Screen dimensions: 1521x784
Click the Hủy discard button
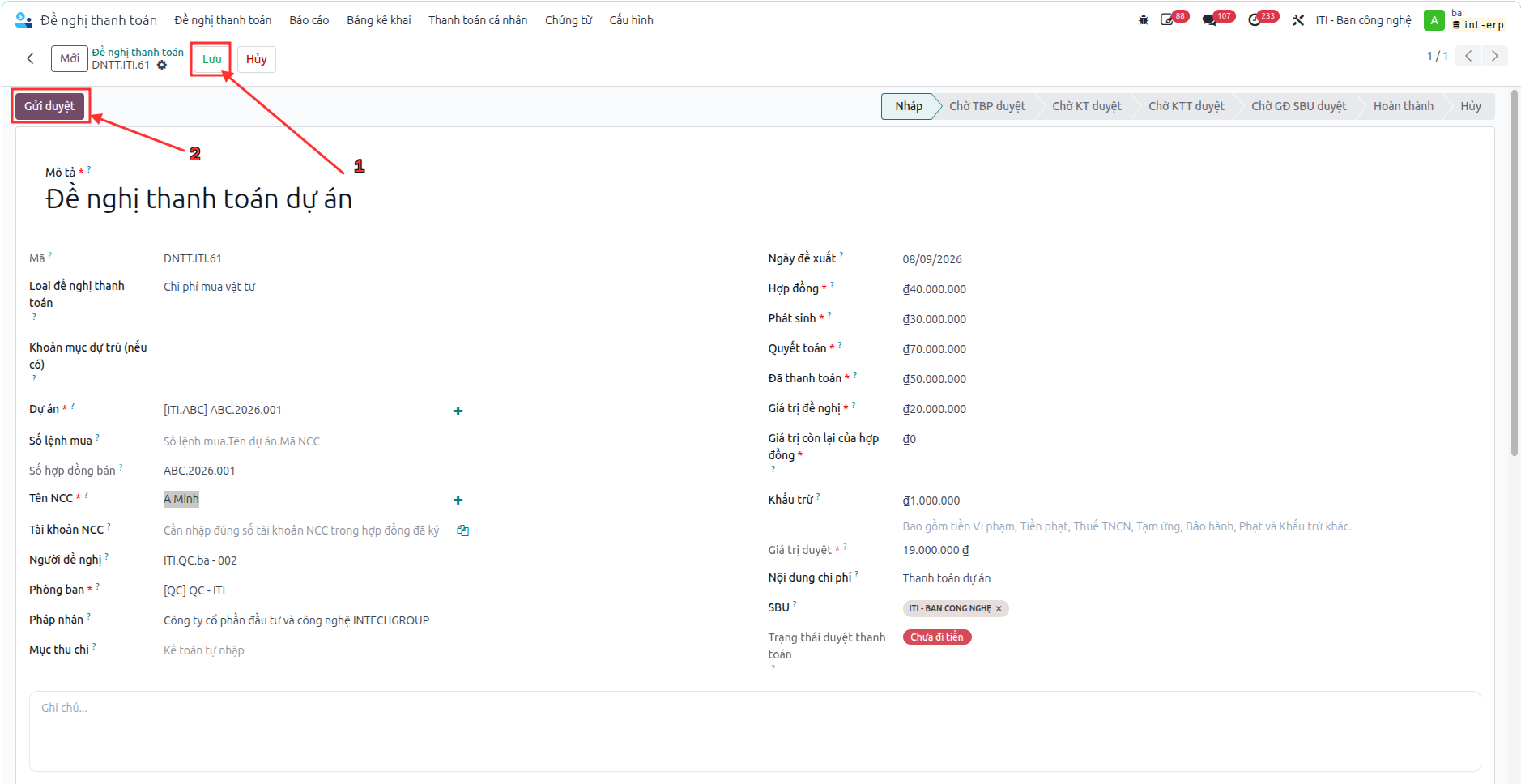click(x=257, y=59)
